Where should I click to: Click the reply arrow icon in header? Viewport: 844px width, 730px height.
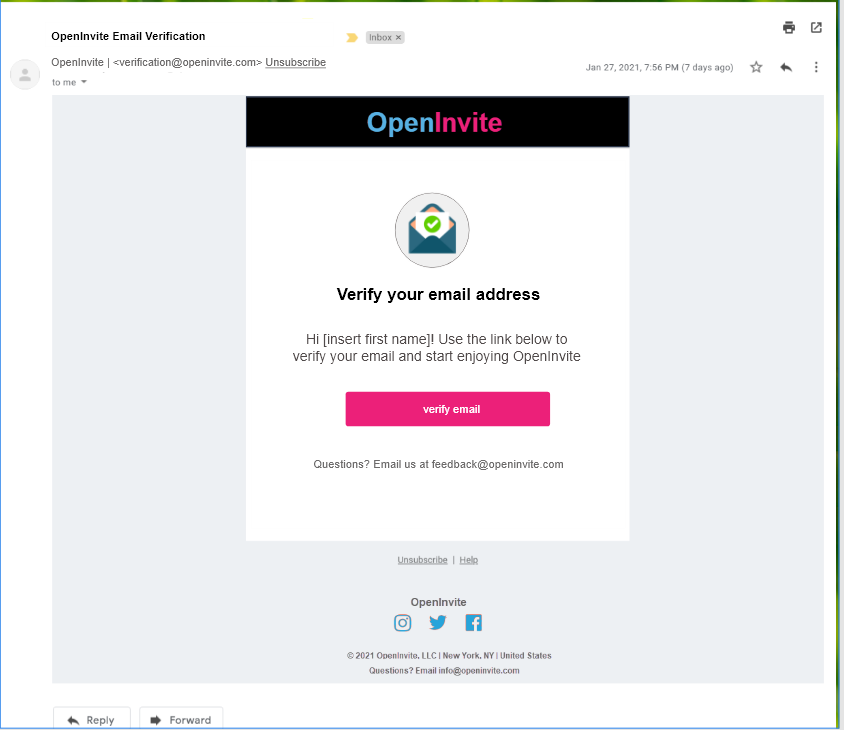click(x=786, y=67)
